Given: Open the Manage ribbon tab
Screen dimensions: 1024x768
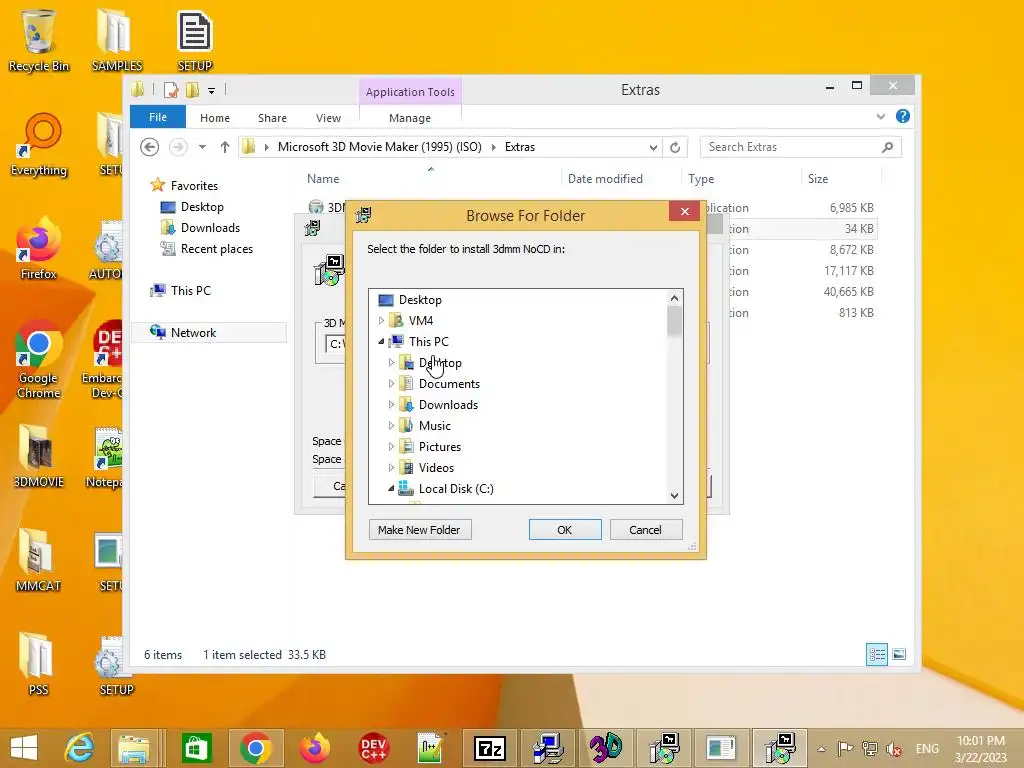Looking at the screenshot, I should [x=409, y=118].
